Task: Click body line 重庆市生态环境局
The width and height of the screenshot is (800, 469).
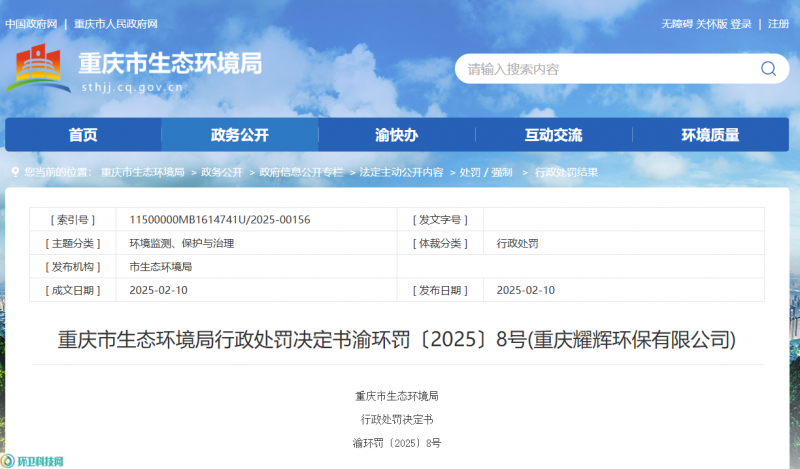Action: pyautogui.click(x=397, y=396)
